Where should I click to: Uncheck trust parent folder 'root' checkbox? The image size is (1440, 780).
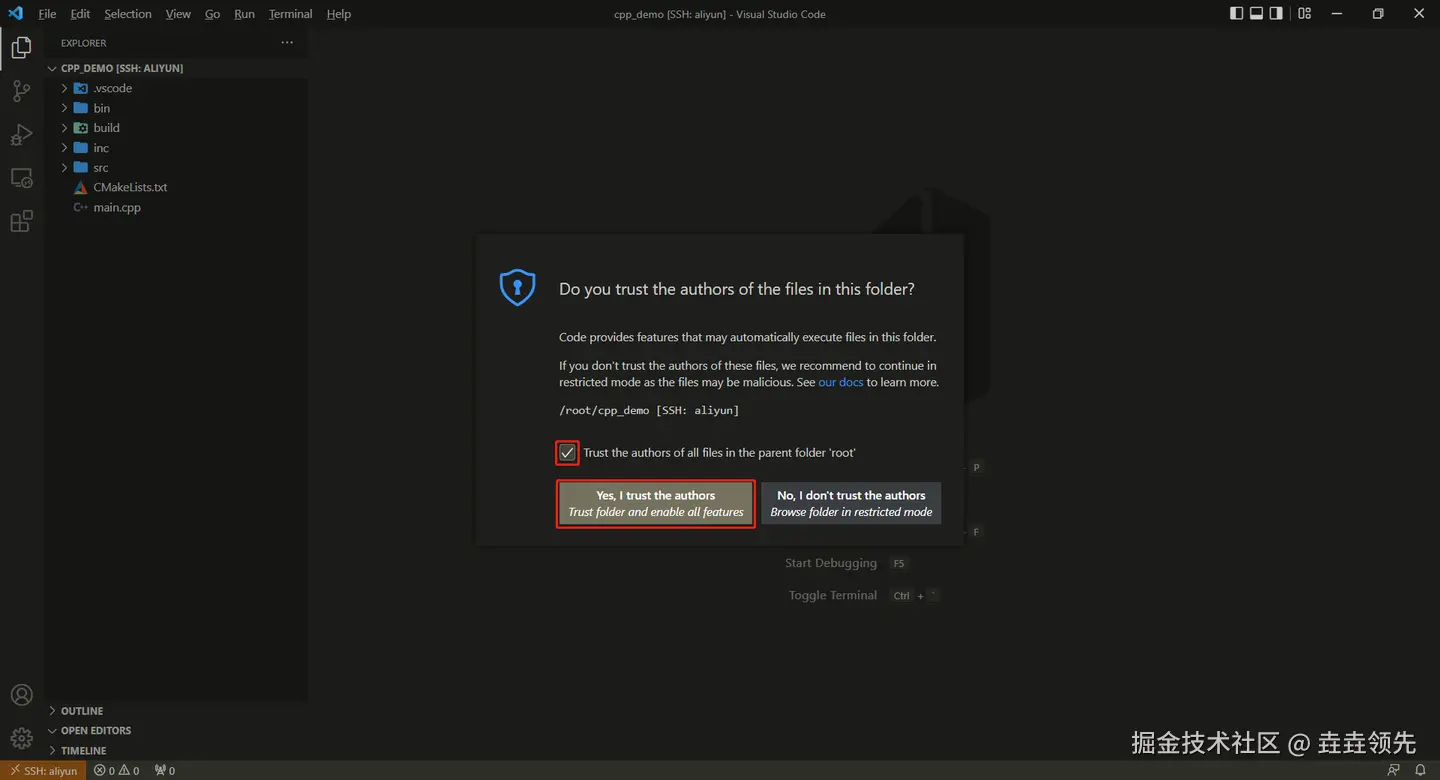567,453
